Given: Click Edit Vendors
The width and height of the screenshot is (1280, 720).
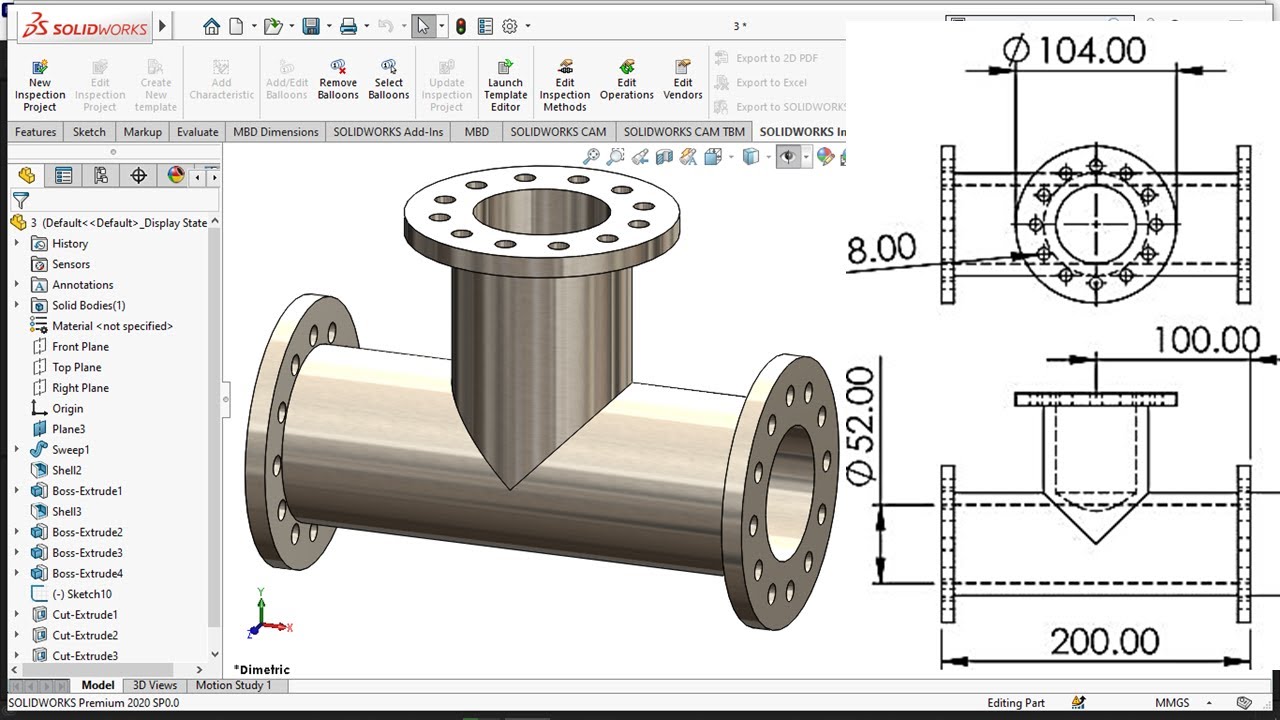Looking at the screenshot, I should (683, 80).
